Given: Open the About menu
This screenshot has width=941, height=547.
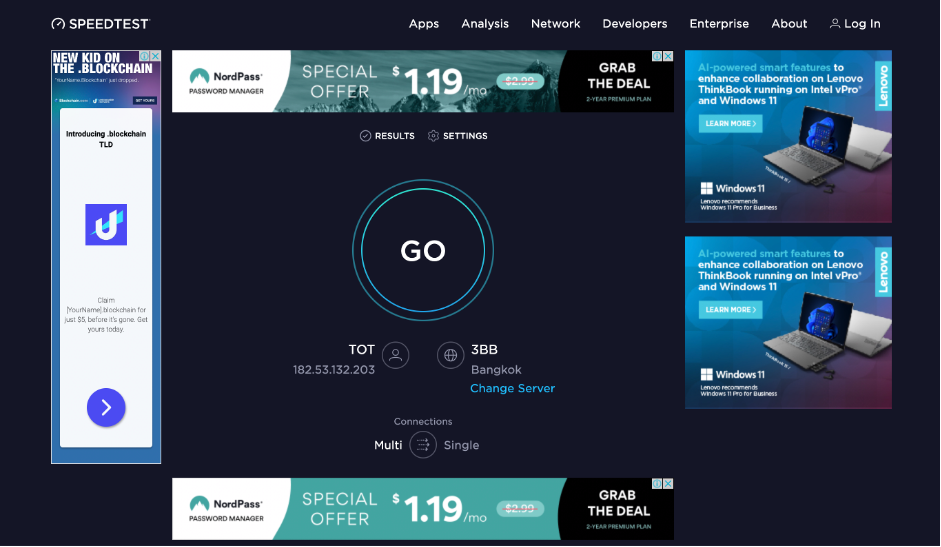Looking at the screenshot, I should click(789, 24).
